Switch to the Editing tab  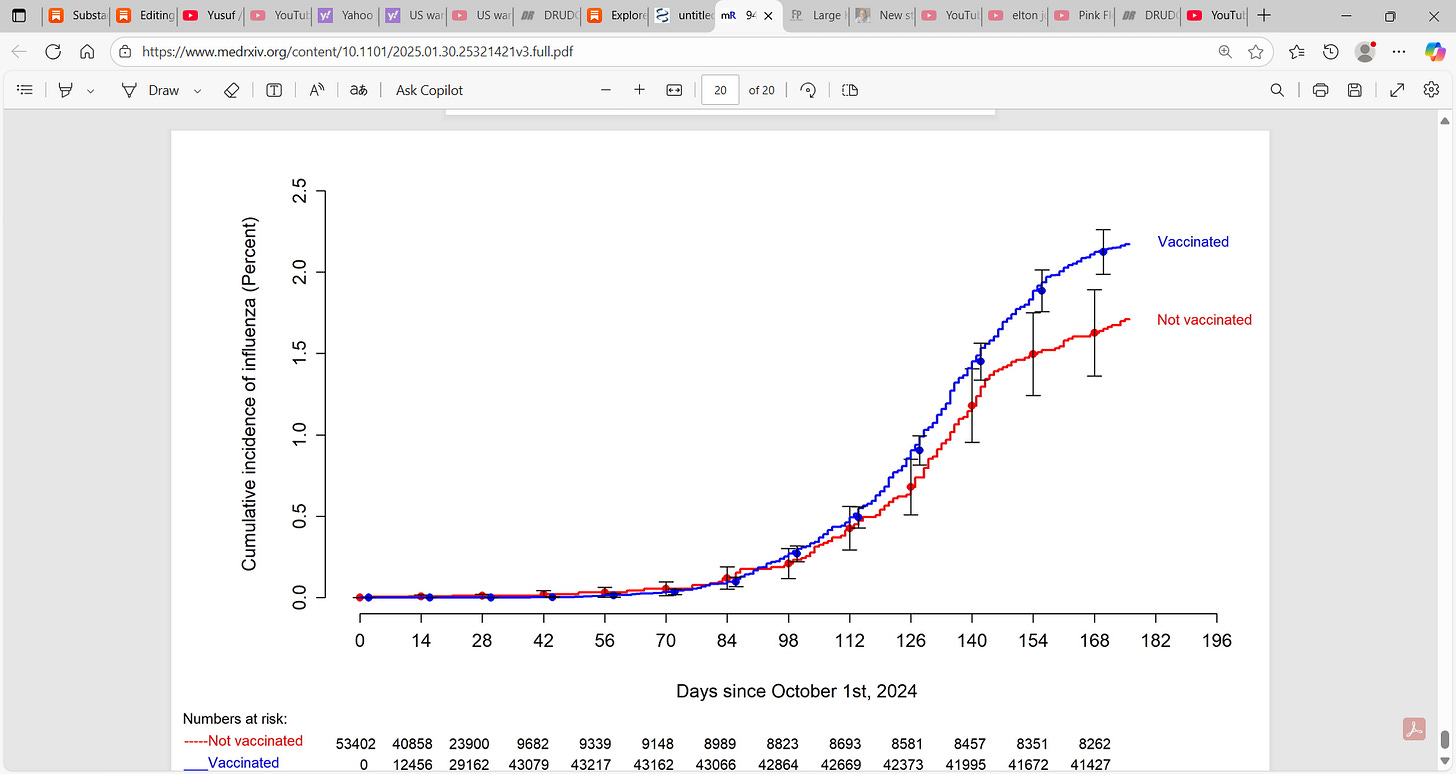coord(143,16)
